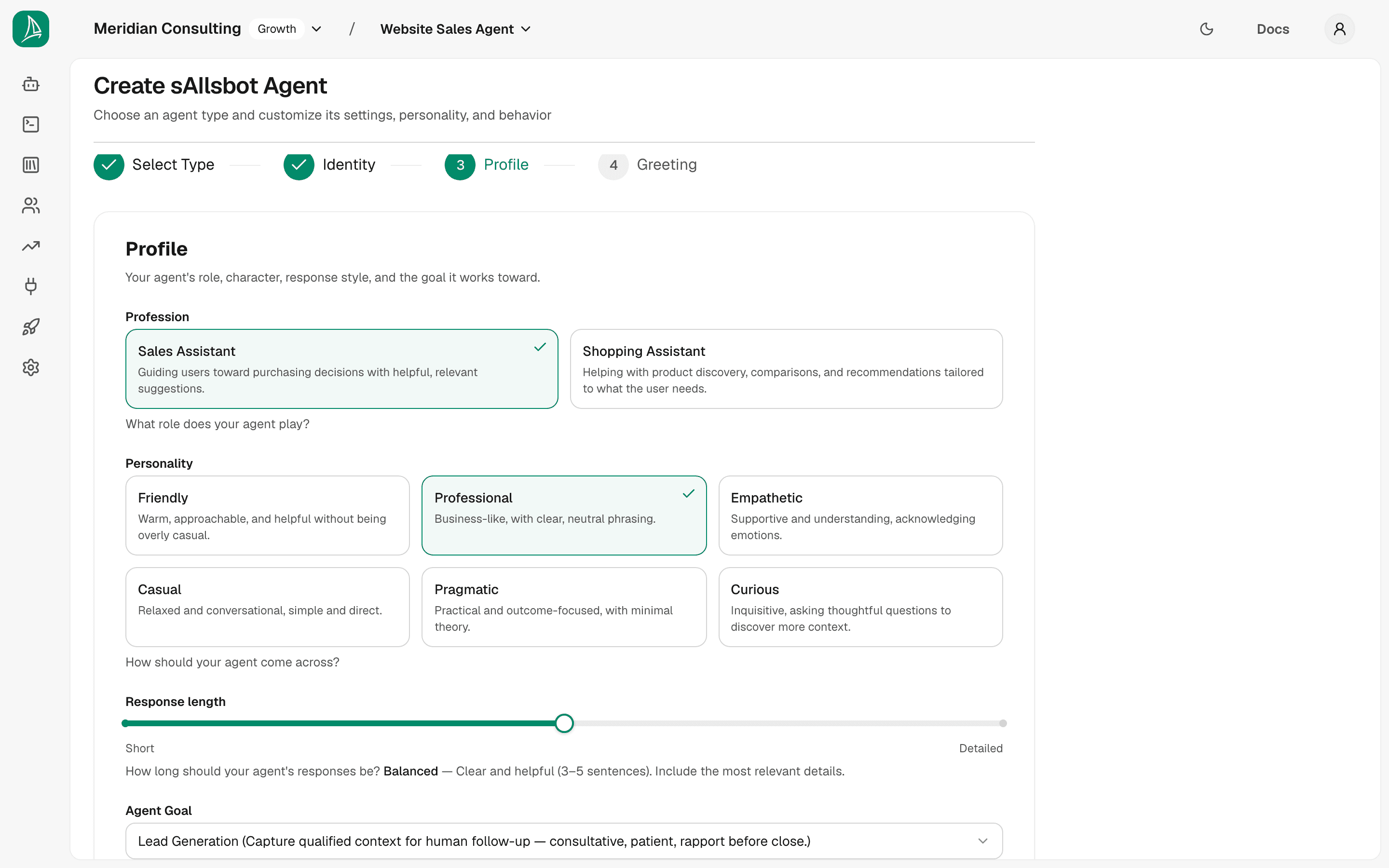Toggle dark mode moon icon
Viewport: 1389px width, 868px height.
pyautogui.click(x=1207, y=29)
